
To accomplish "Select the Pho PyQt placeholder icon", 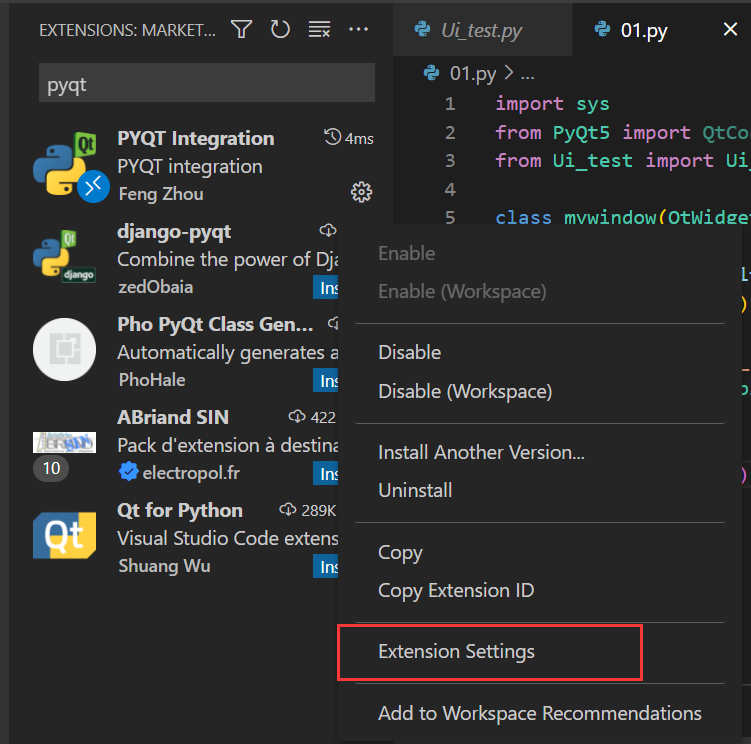I will [x=65, y=349].
